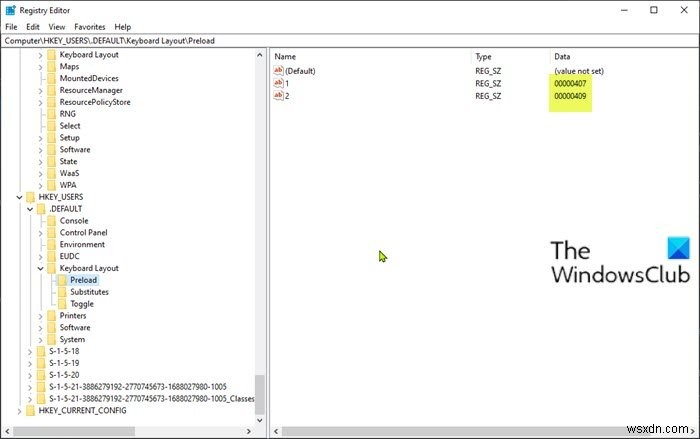Select the S-1-5-20 key
The width and height of the screenshot is (700, 439).
click(64, 375)
